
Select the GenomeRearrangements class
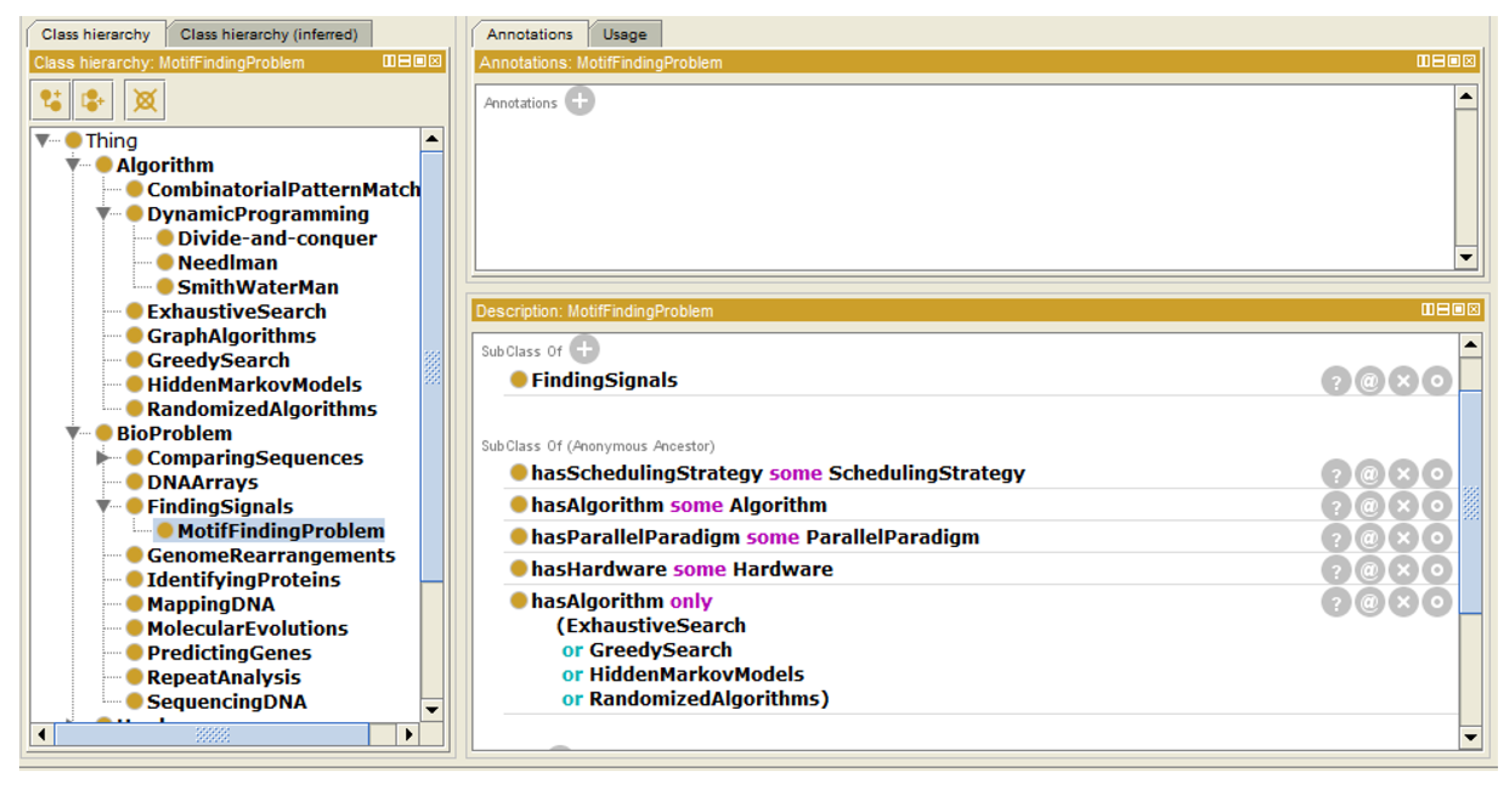[271, 555]
